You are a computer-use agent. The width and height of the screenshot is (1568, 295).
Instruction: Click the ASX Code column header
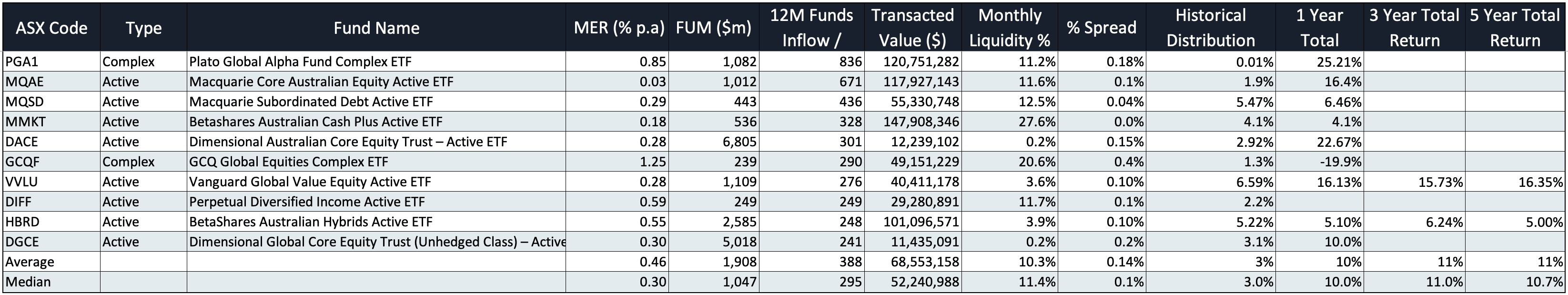coord(51,28)
